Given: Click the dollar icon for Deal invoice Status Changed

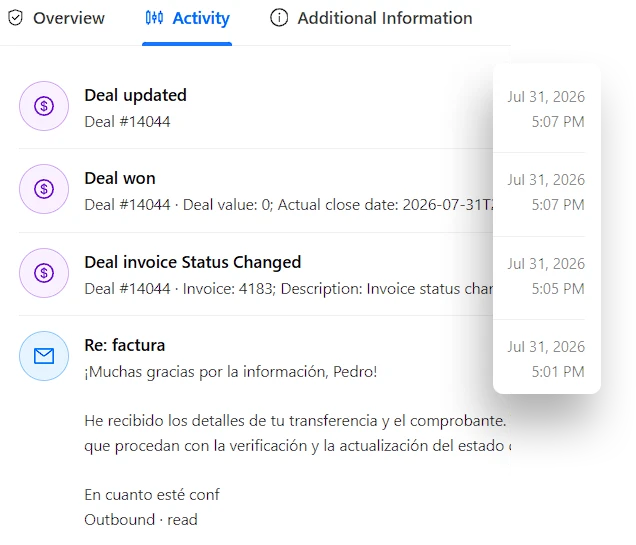Looking at the screenshot, I should click(44, 273).
